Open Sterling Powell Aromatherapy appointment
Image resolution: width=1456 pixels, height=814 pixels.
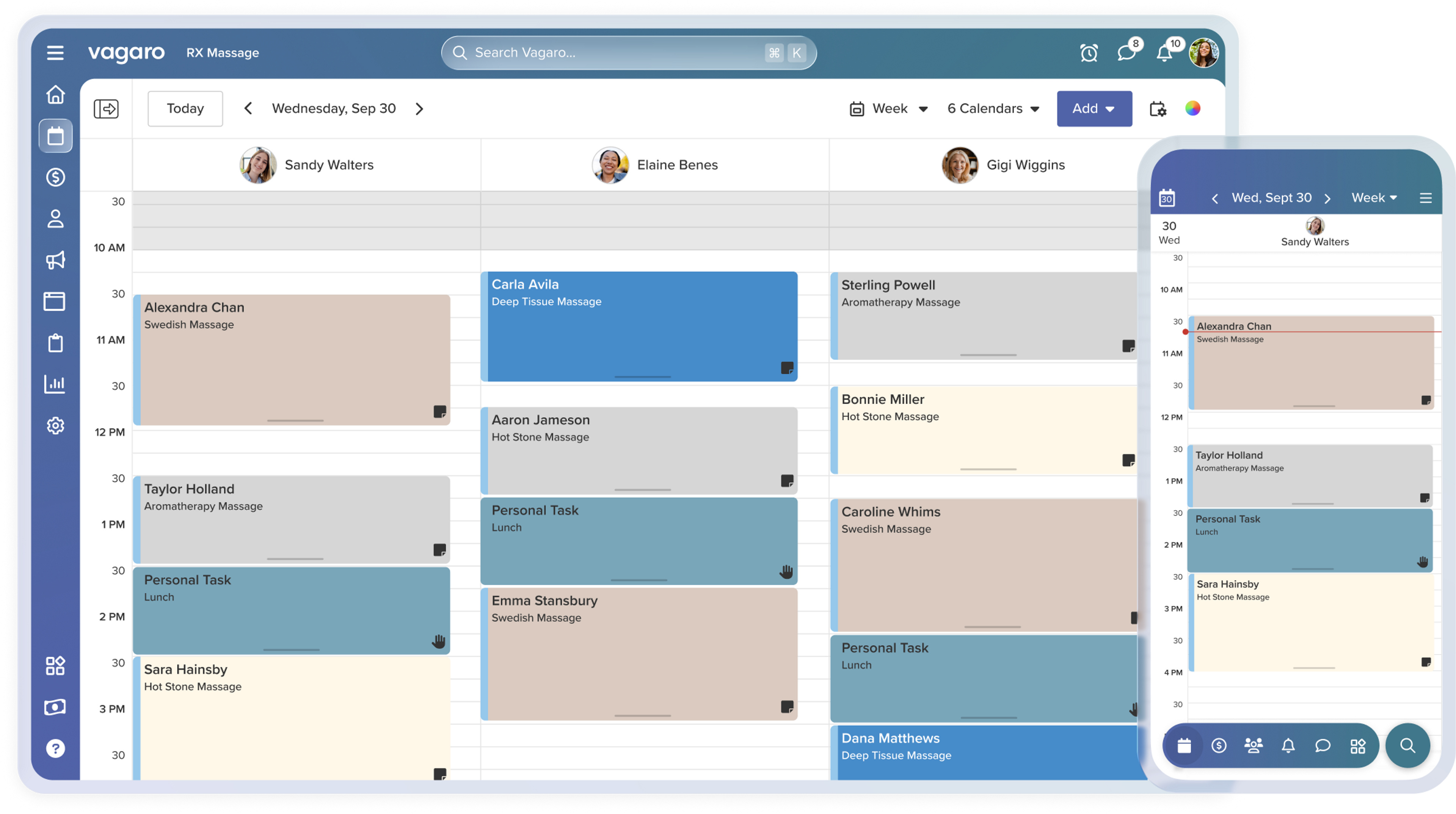click(x=984, y=315)
